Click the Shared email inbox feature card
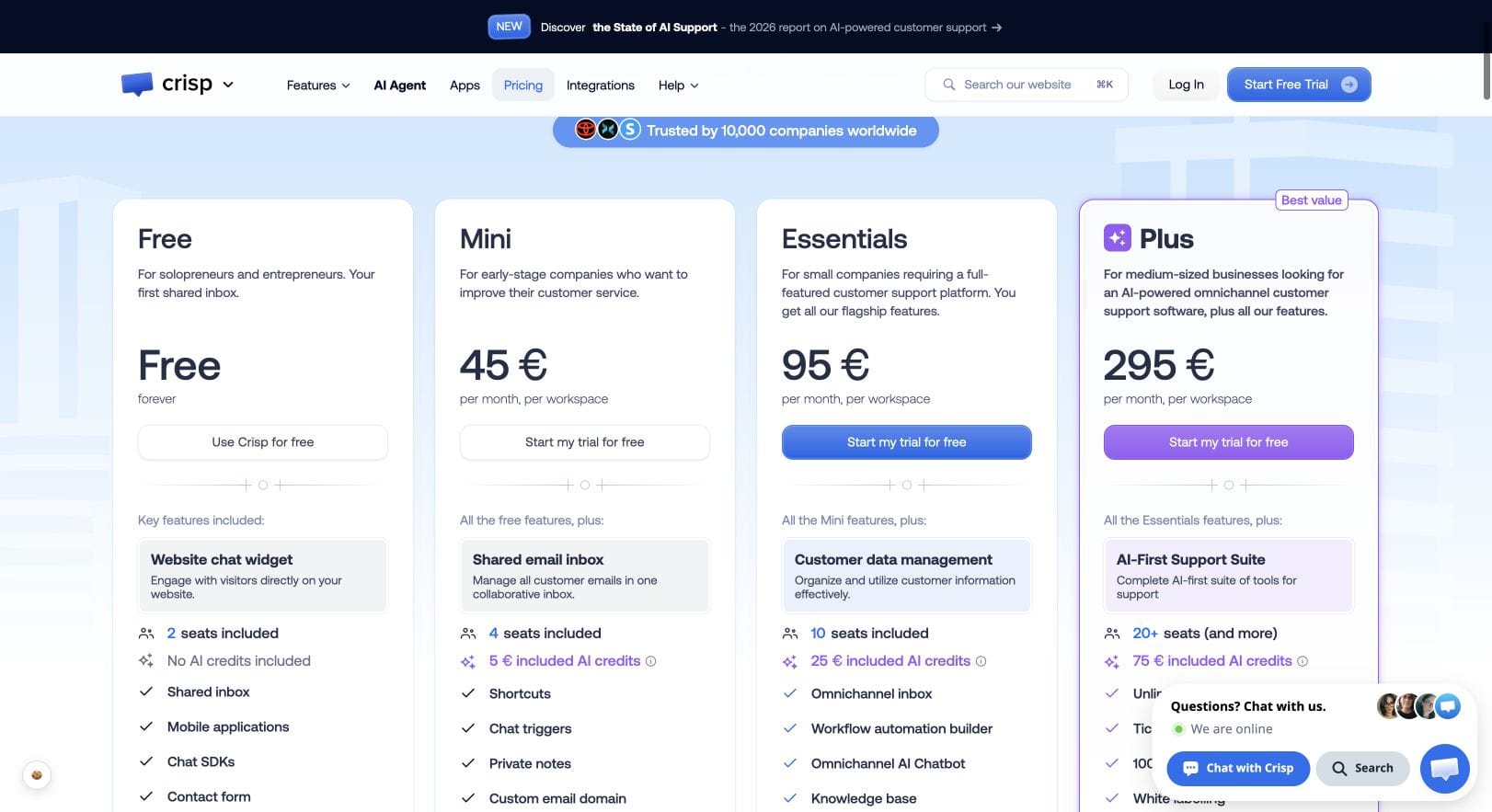 coord(585,576)
